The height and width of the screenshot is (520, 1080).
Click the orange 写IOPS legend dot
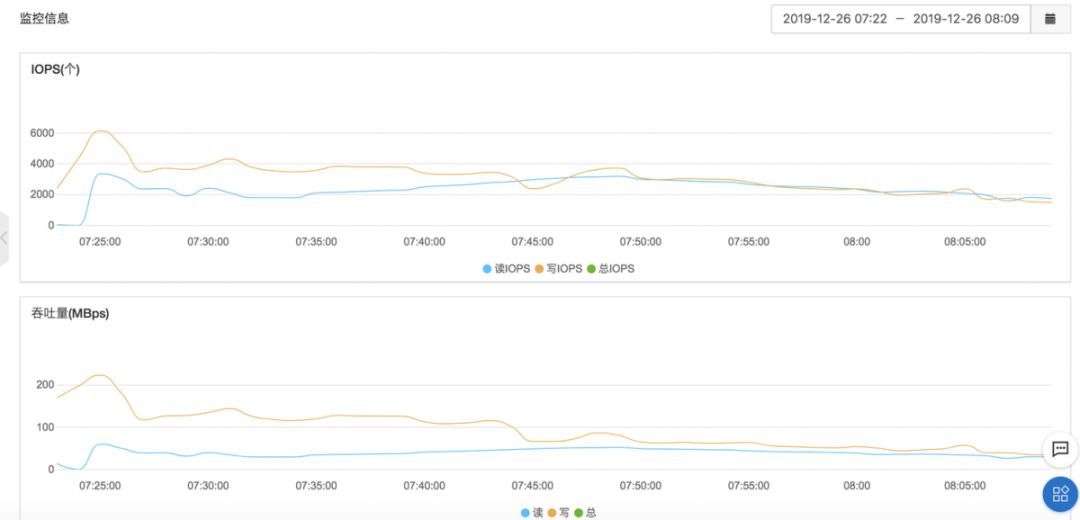540,269
